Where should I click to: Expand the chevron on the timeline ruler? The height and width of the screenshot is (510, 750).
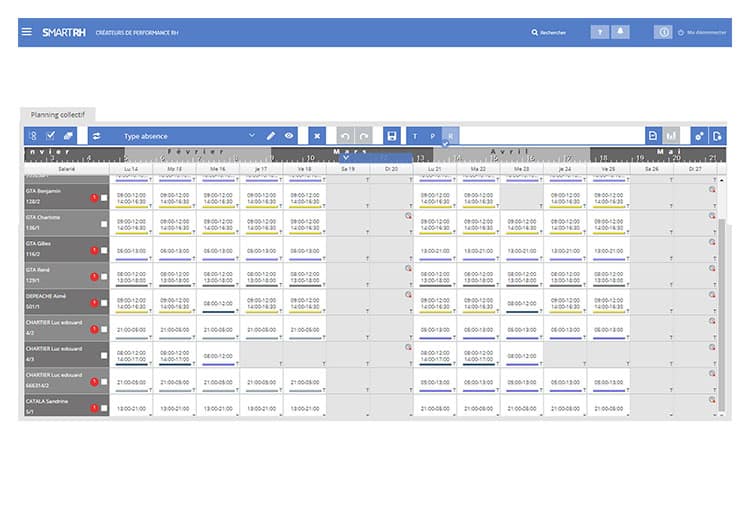345,157
